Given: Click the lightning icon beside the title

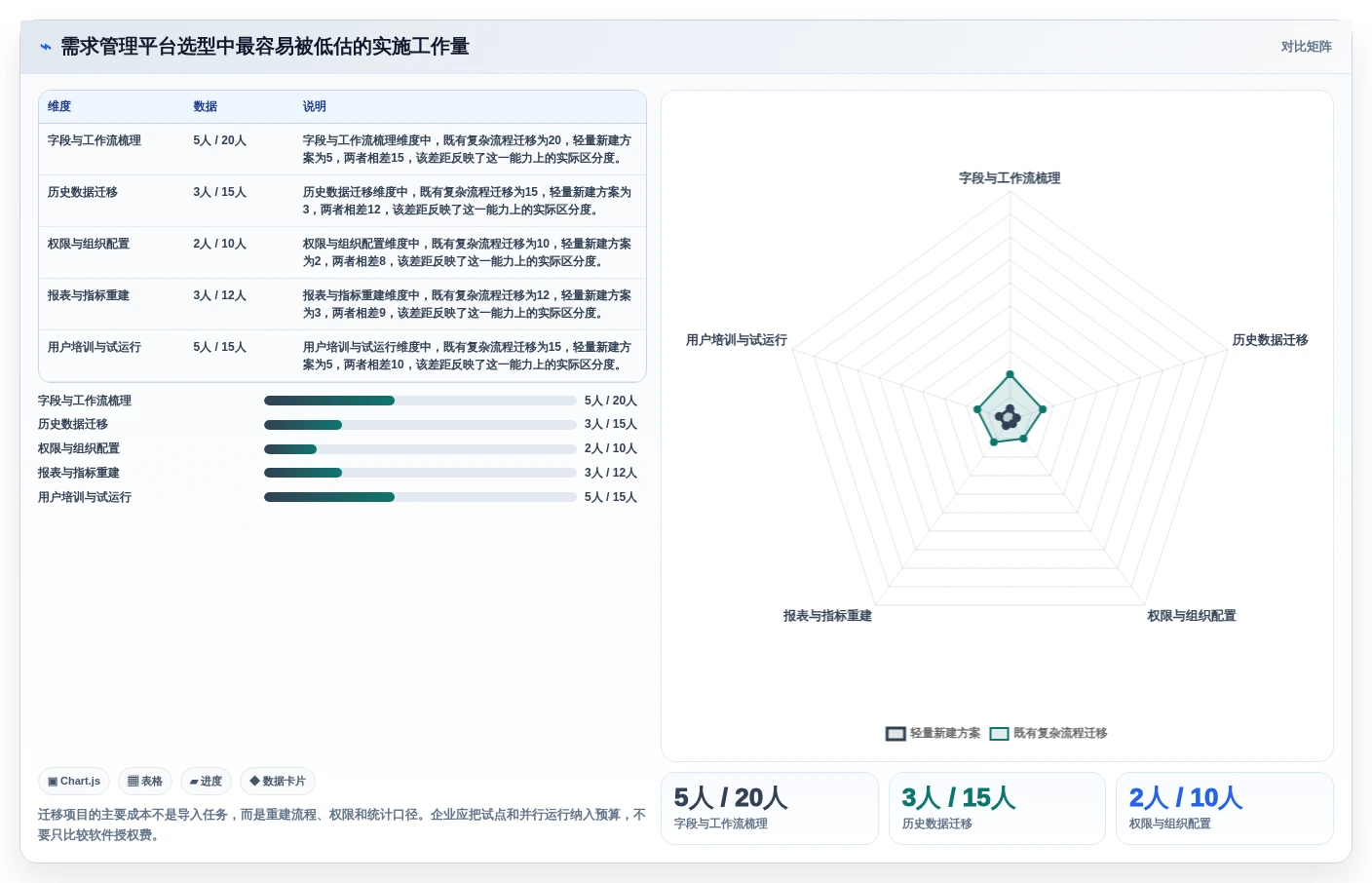Looking at the screenshot, I should coord(46,47).
